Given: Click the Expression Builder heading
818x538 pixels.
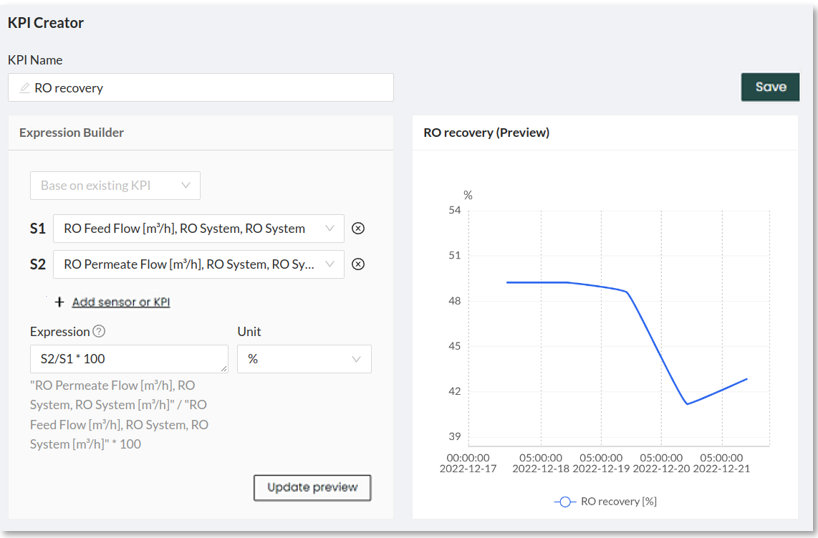Looking at the screenshot, I should click(x=71, y=132).
